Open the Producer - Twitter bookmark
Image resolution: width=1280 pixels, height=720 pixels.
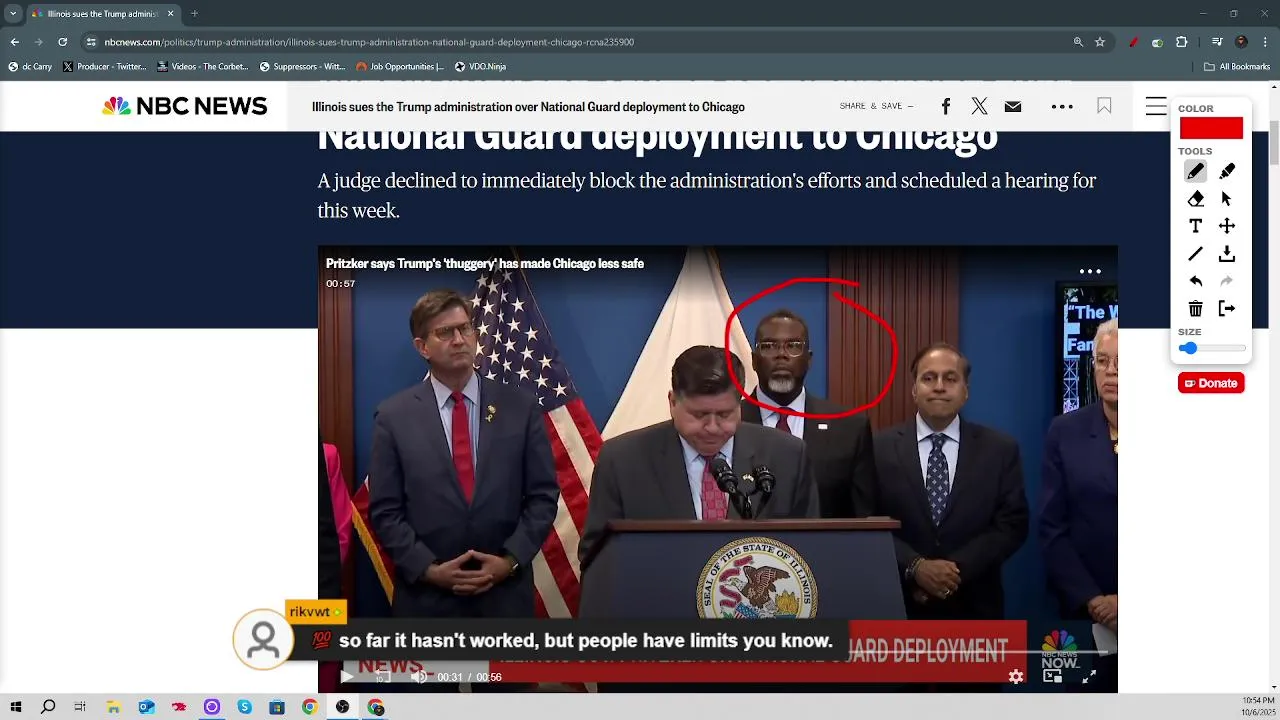tap(104, 67)
